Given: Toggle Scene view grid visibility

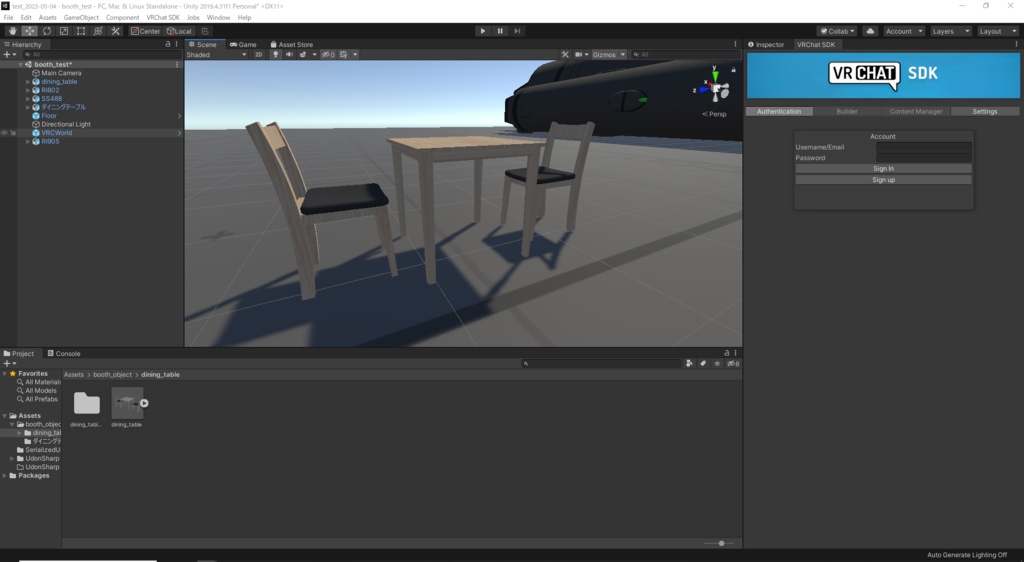Looking at the screenshot, I should pyautogui.click(x=344, y=54).
